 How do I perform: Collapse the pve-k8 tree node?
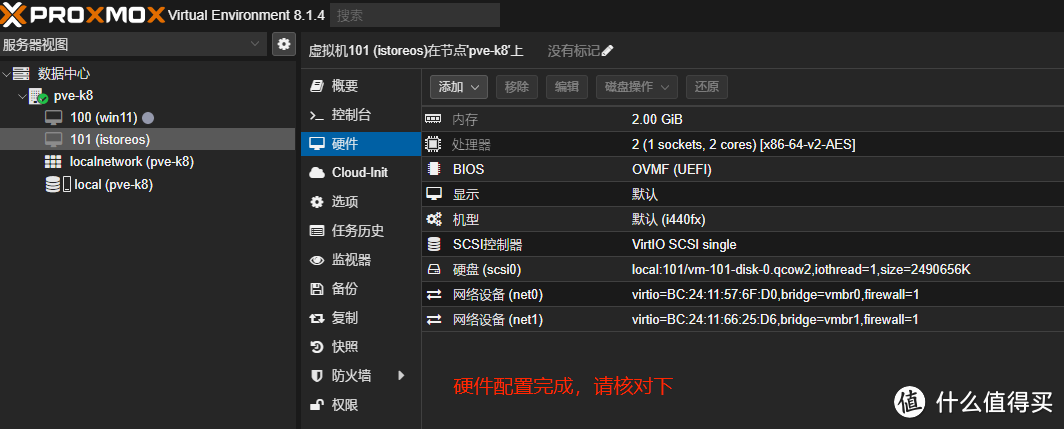tap(22, 96)
